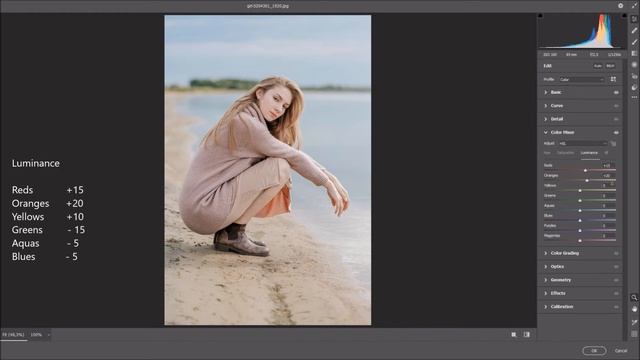640x360 pixels.
Task: Expand the Optics panel
Action: [x=546, y=267]
